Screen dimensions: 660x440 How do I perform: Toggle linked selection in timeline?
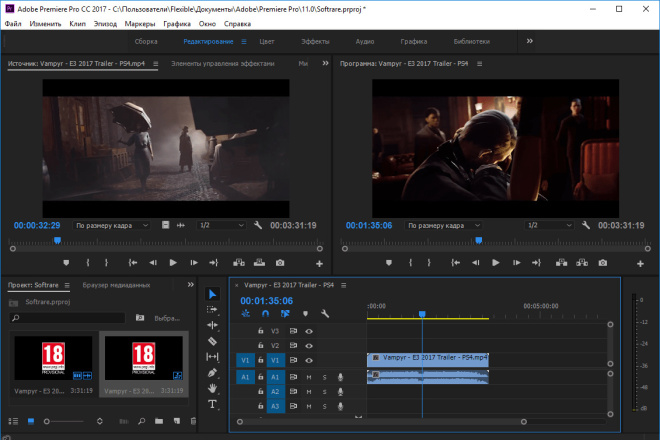click(x=285, y=314)
